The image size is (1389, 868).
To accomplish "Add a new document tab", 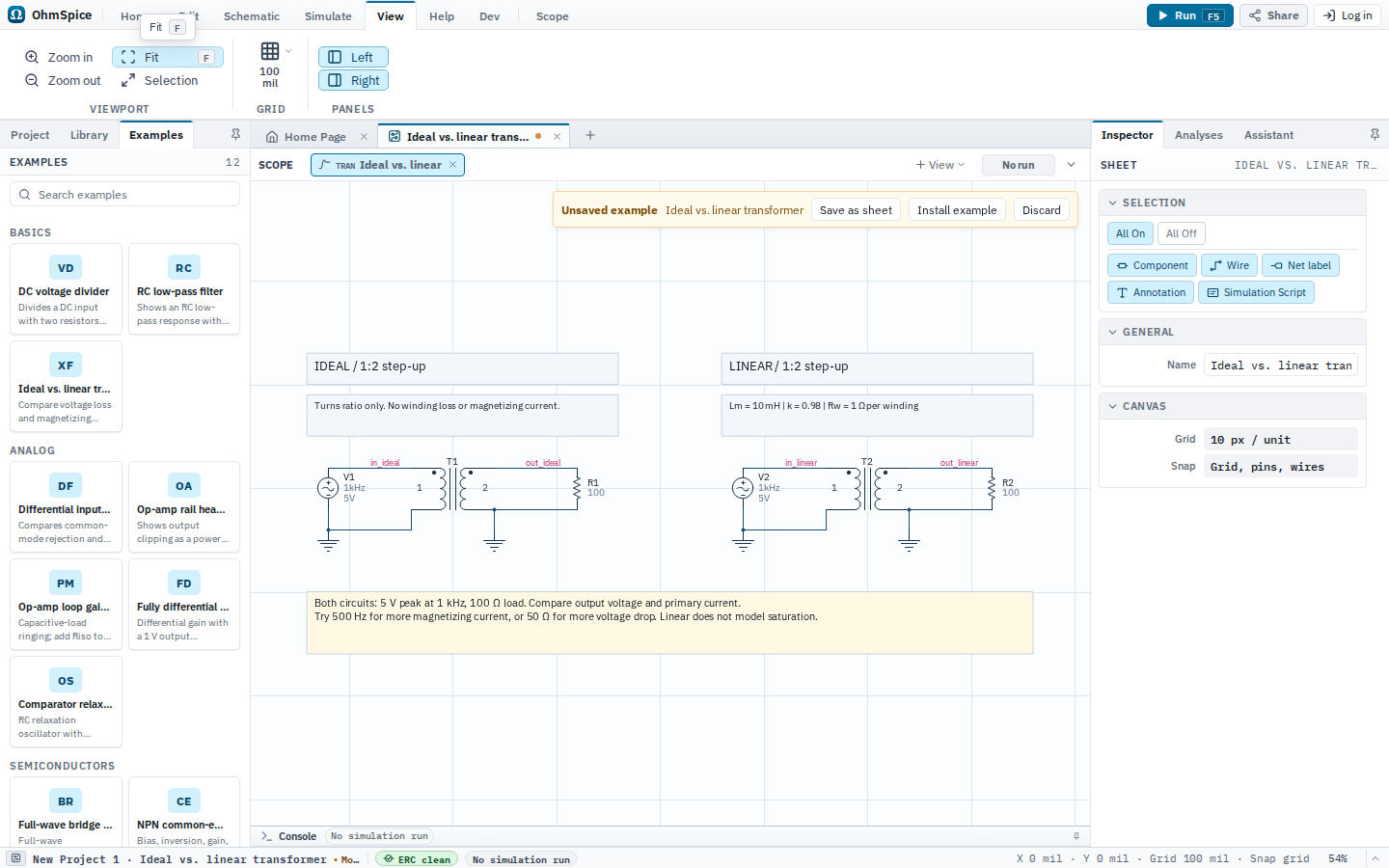I will [590, 135].
